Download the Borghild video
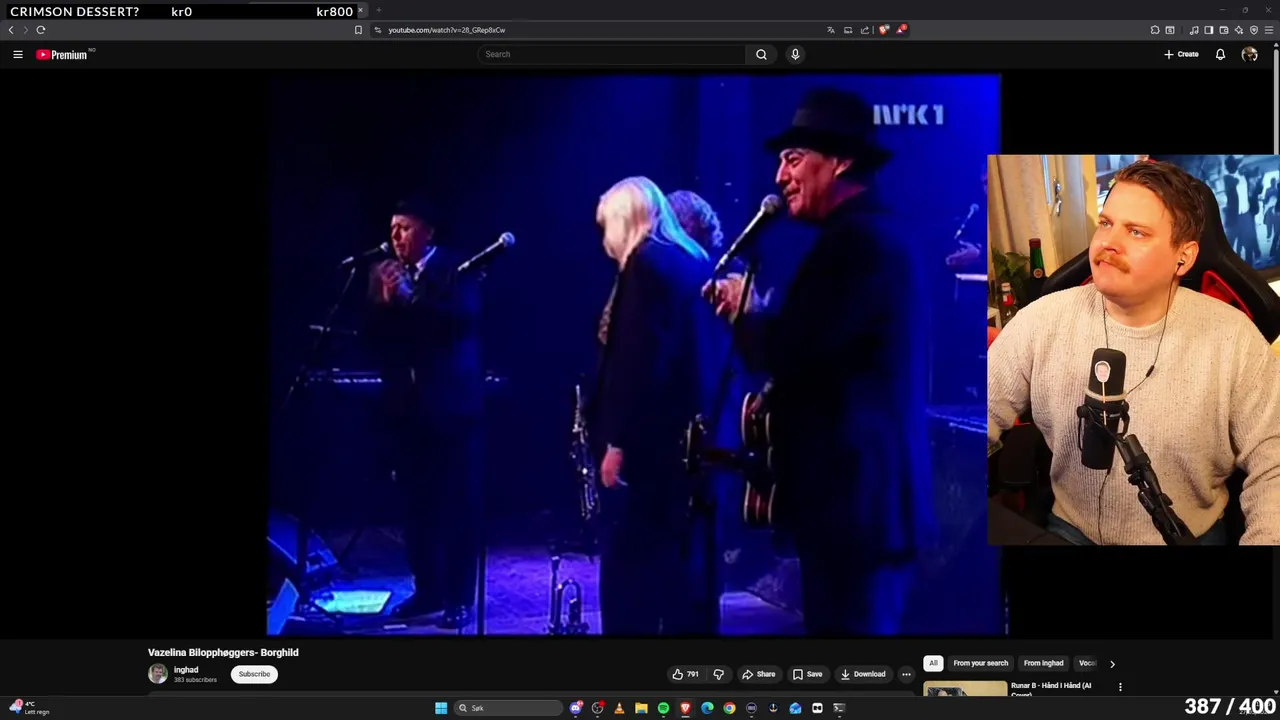 pos(863,674)
